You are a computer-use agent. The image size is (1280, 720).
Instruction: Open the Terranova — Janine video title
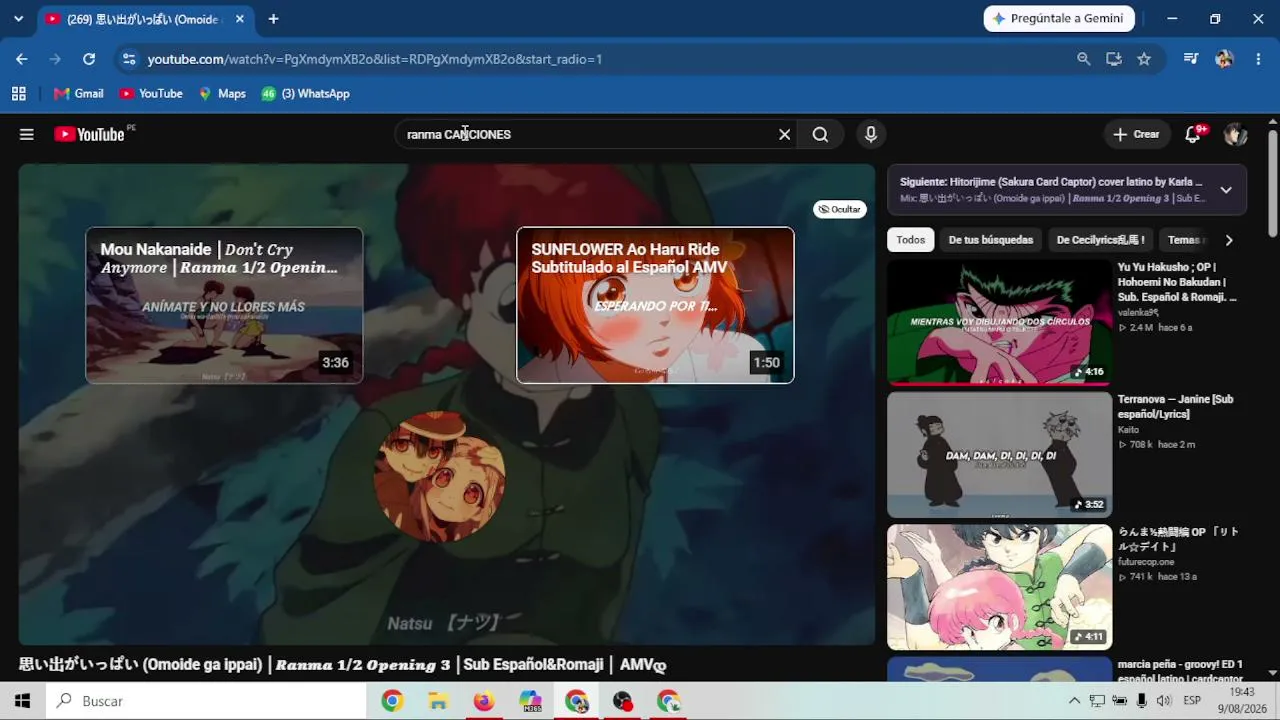(x=1176, y=407)
